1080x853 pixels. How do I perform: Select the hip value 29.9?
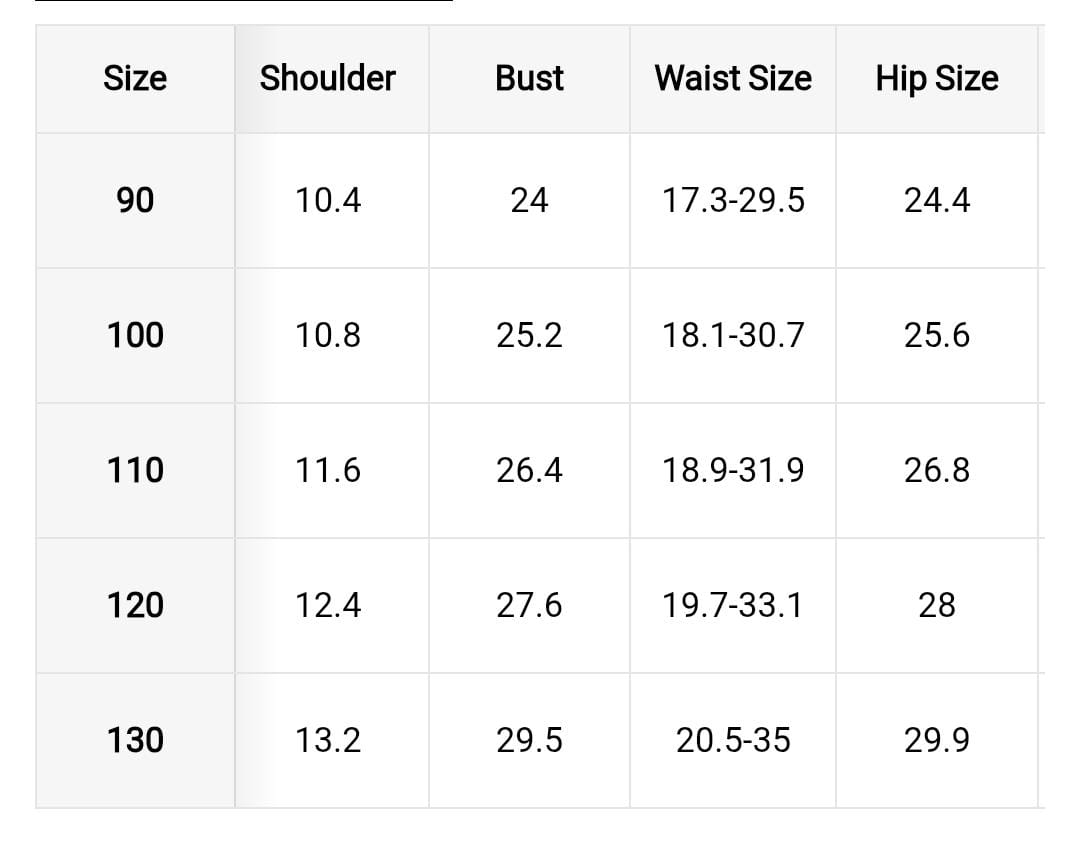click(x=937, y=740)
